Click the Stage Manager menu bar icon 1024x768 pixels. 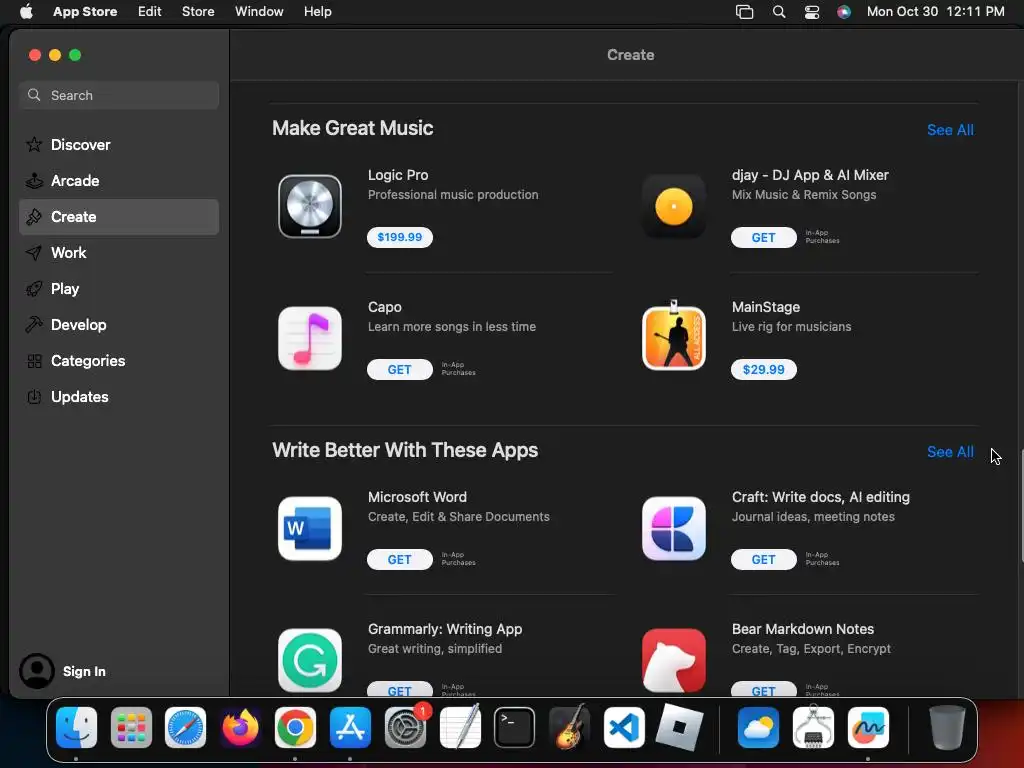tap(744, 12)
